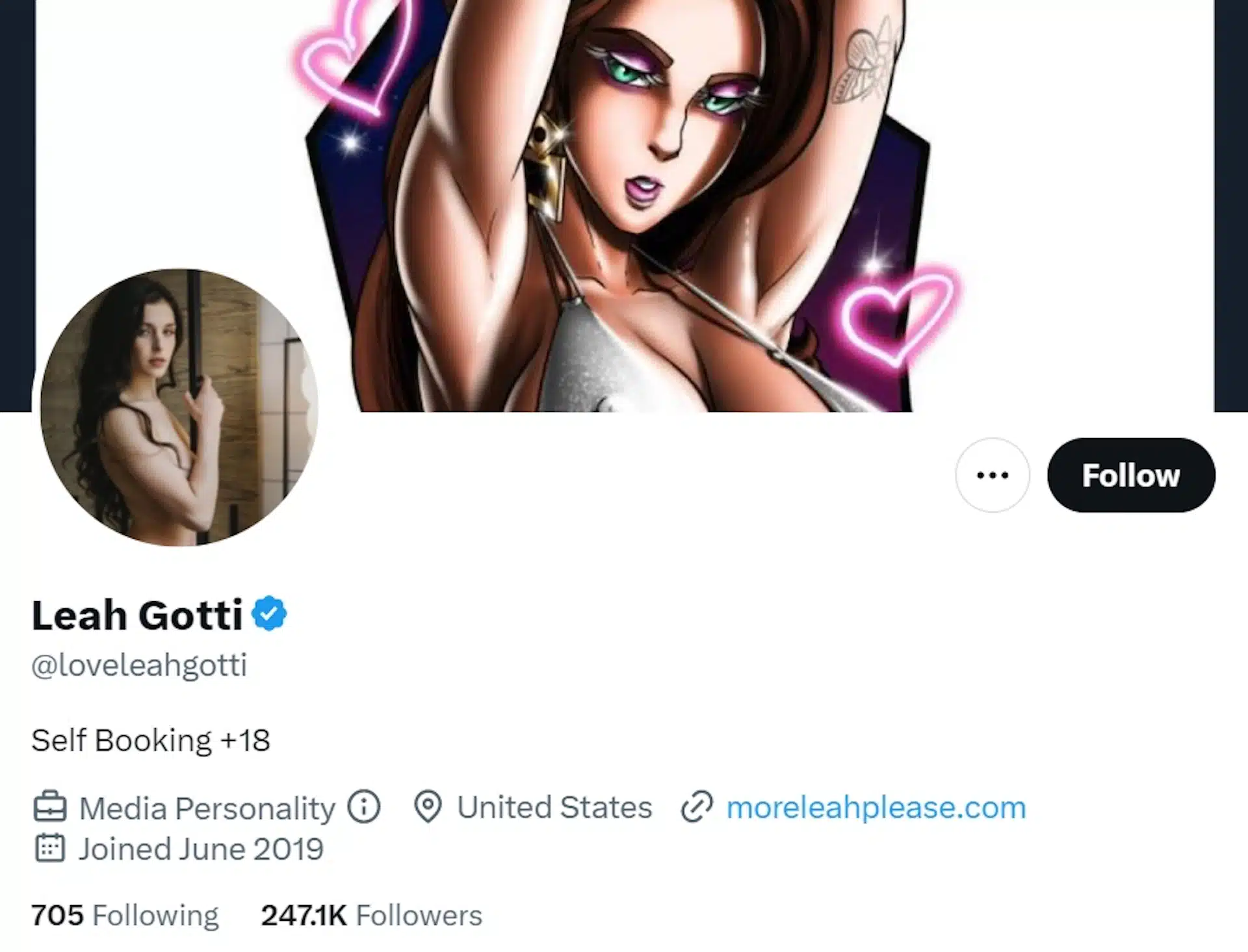View the 247.1K Followers list
The width and height of the screenshot is (1248, 952).
point(371,915)
